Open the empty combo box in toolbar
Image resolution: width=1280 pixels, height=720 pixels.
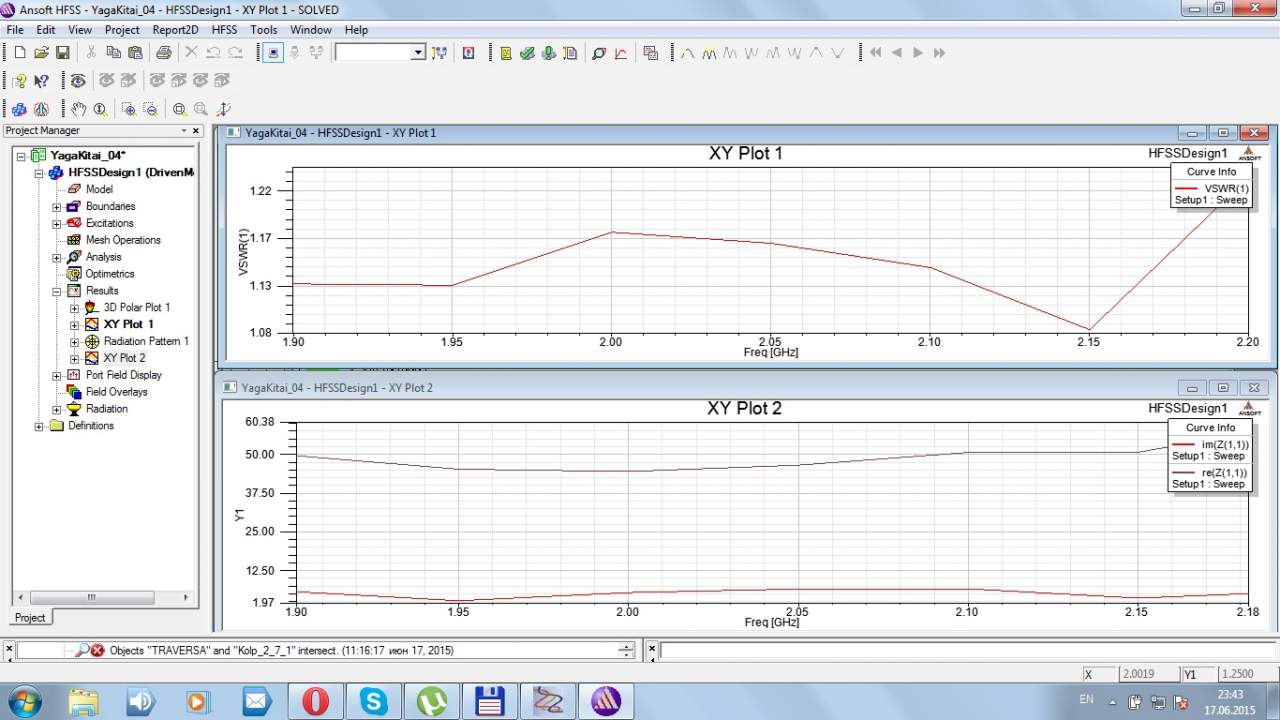[380, 53]
